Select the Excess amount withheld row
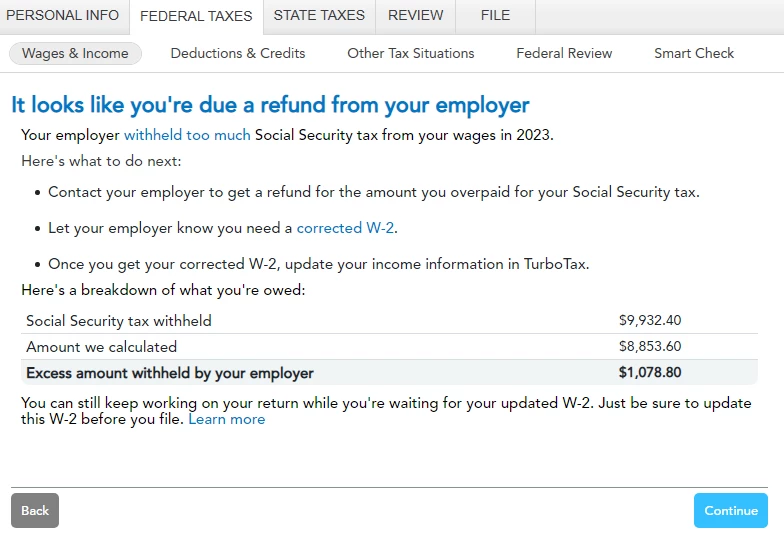The width and height of the screenshot is (784, 552). [x=389, y=372]
